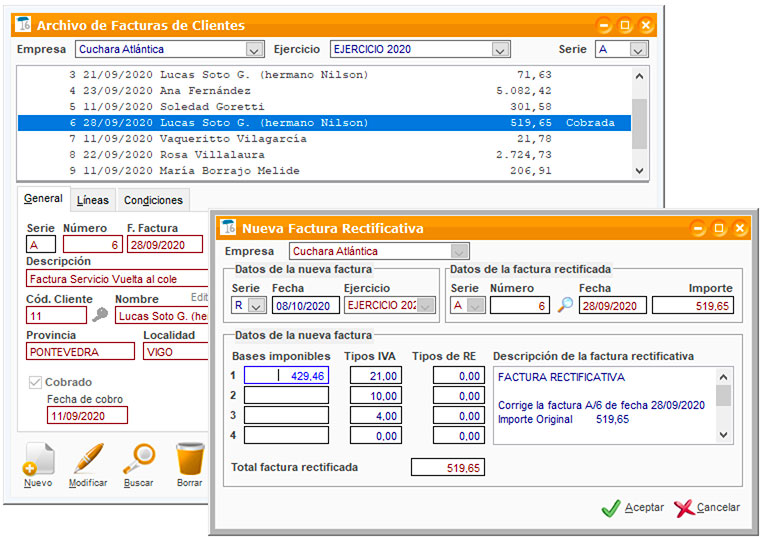Click the Aceptar button label
The height and width of the screenshot is (538, 762).
(644, 507)
